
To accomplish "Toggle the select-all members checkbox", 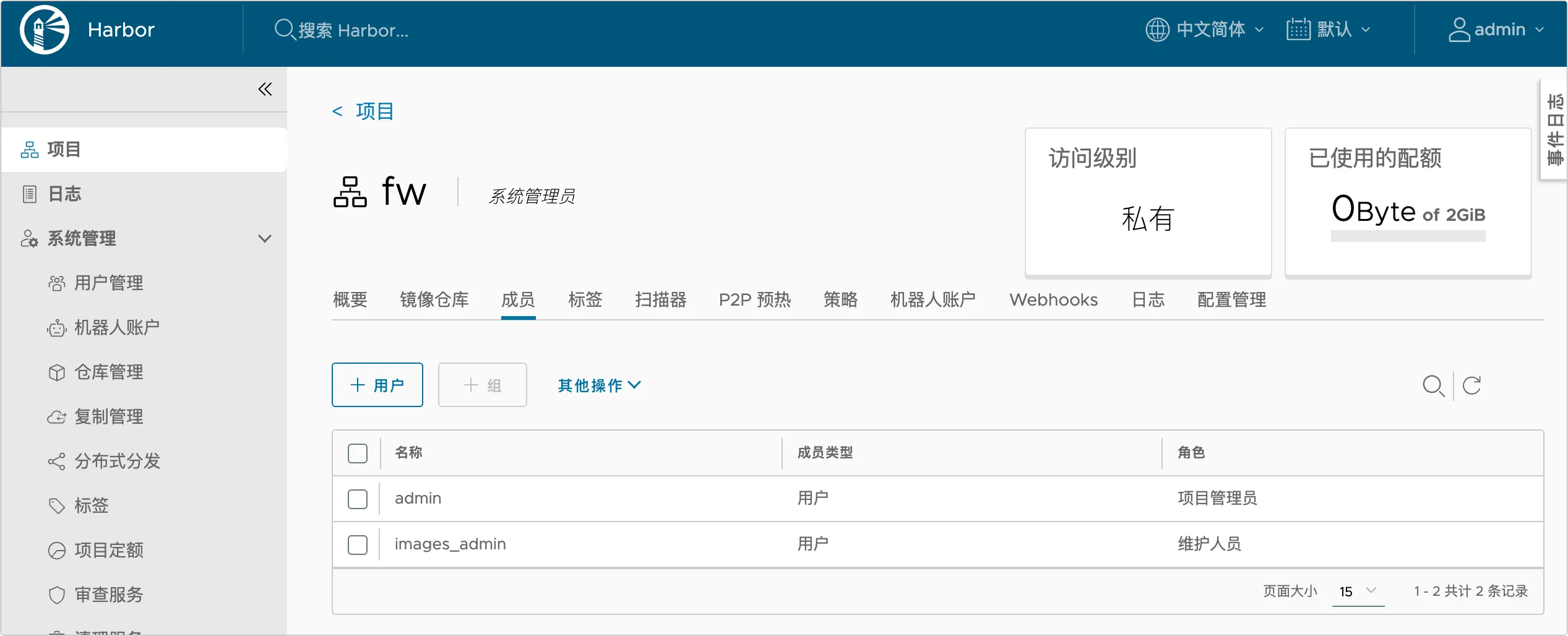I will click(x=358, y=453).
